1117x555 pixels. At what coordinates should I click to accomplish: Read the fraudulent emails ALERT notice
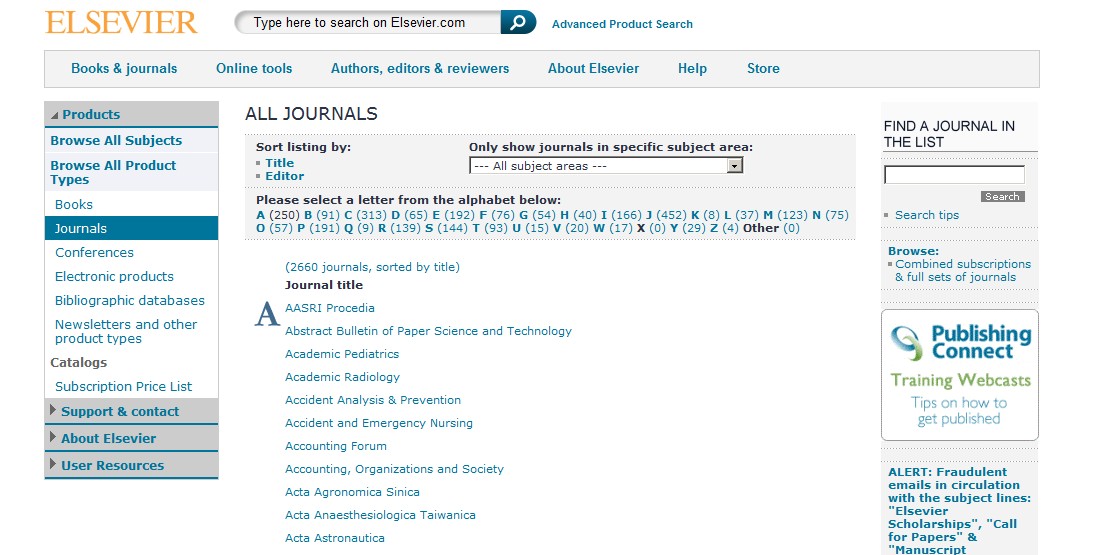click(959, 510)
